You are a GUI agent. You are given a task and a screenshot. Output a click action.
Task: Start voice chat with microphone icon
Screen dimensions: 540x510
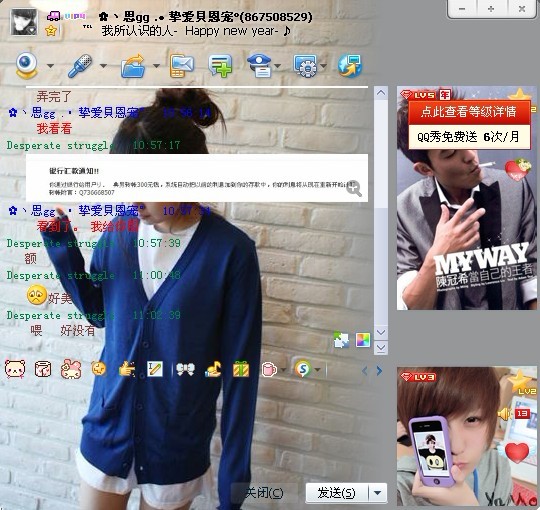(80, 65)
